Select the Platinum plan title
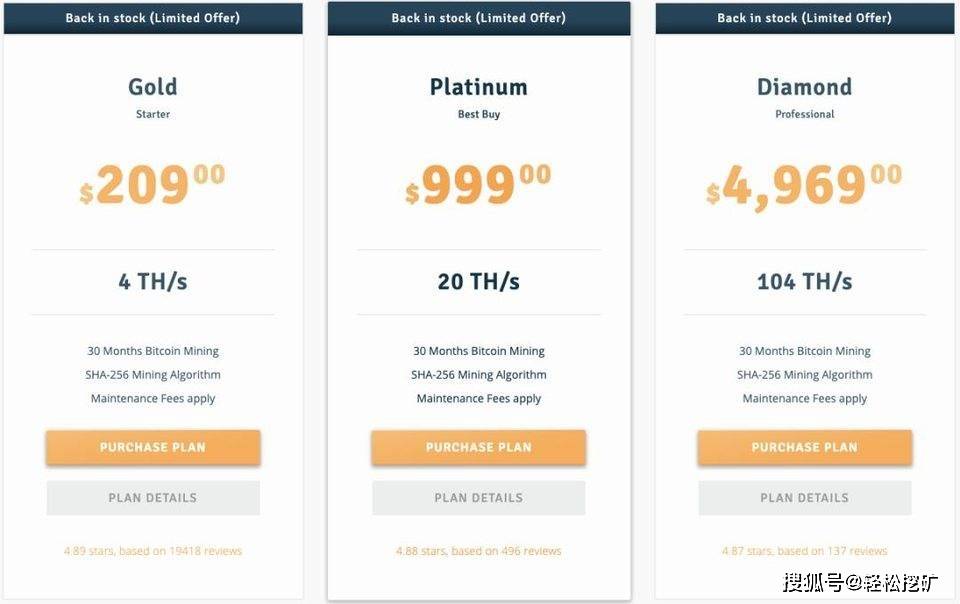This screenshot has width=960, height=604. click(479, 87)
